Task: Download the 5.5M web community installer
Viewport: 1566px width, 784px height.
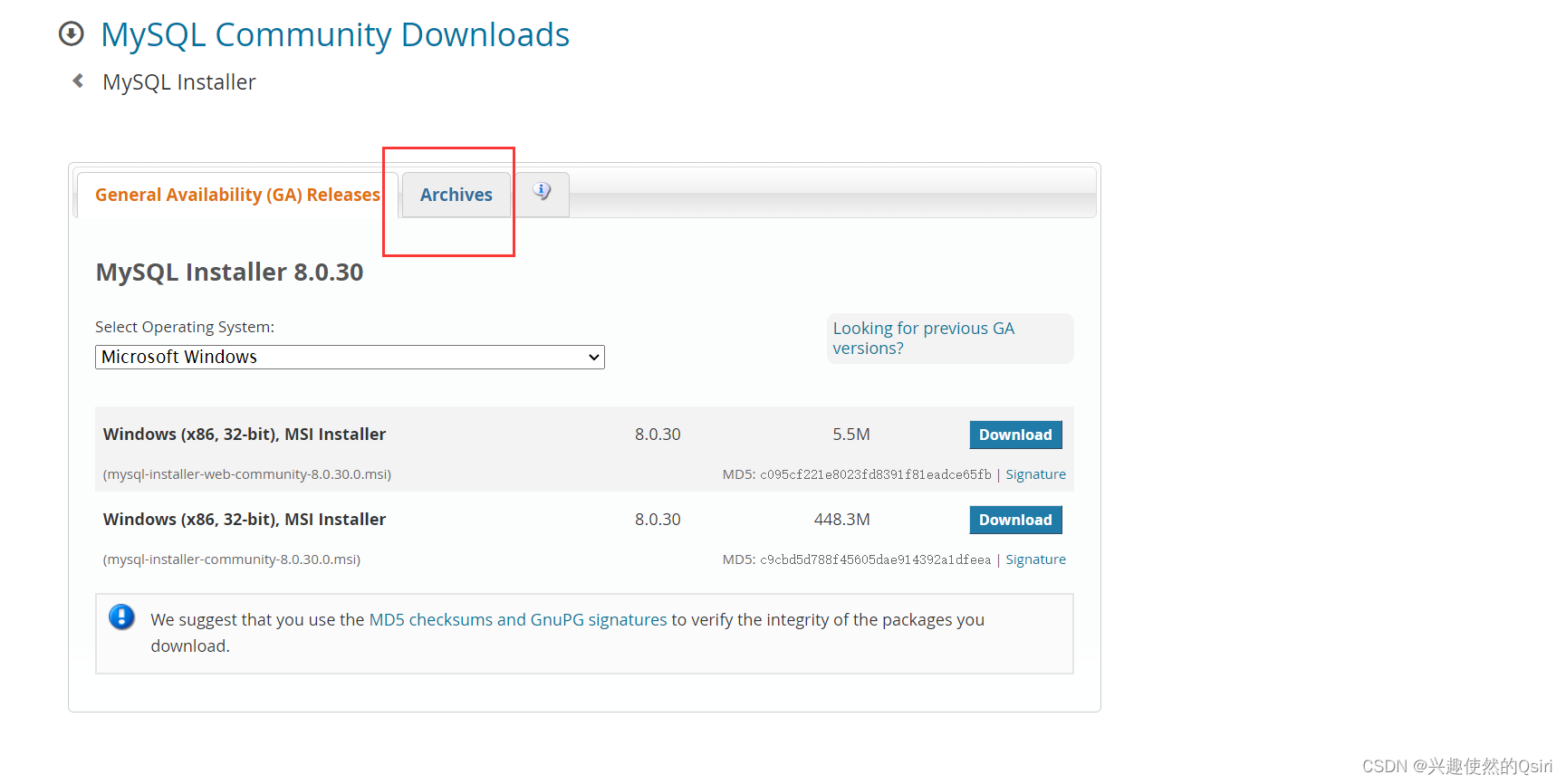Action: point(1015,435)
